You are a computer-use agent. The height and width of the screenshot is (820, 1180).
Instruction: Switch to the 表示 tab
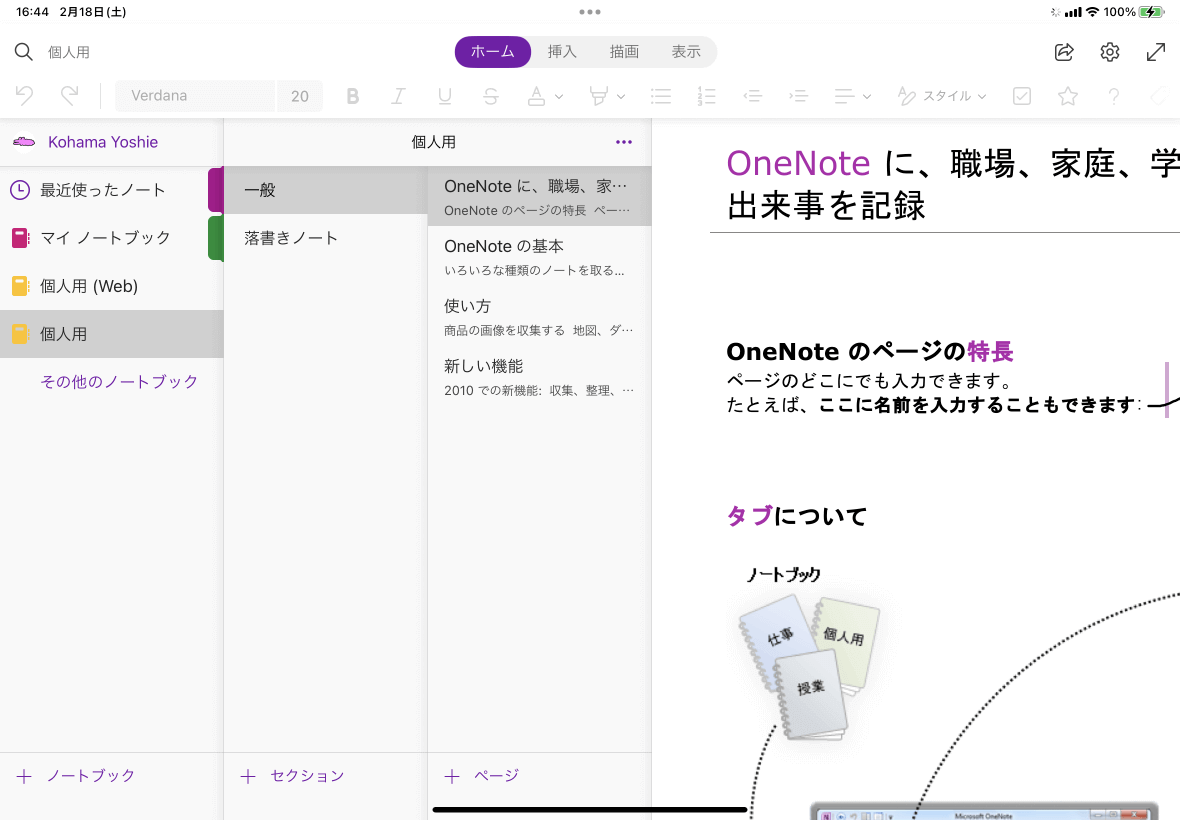[686, 52]
